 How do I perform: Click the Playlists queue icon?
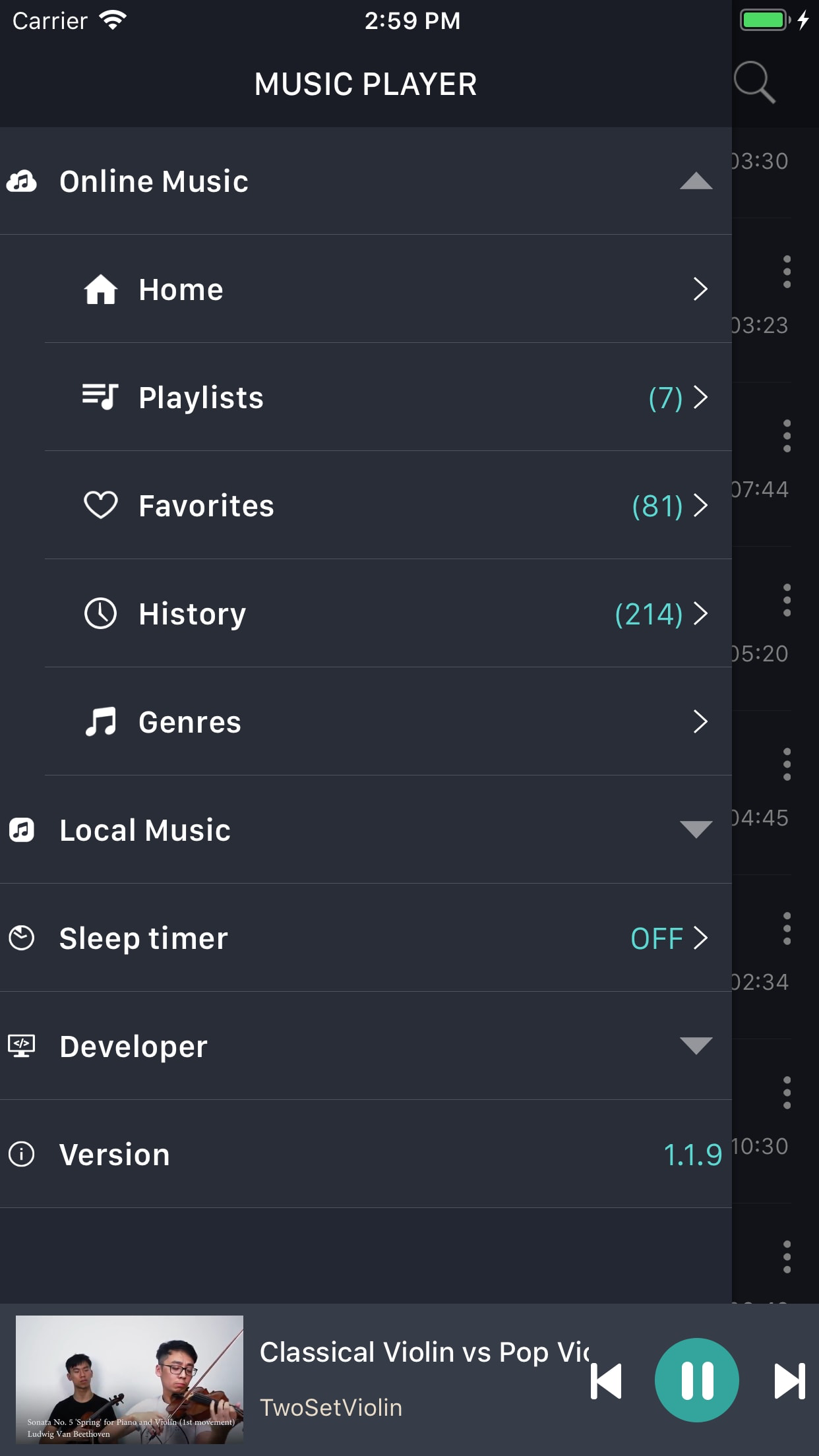pos(100,397)
